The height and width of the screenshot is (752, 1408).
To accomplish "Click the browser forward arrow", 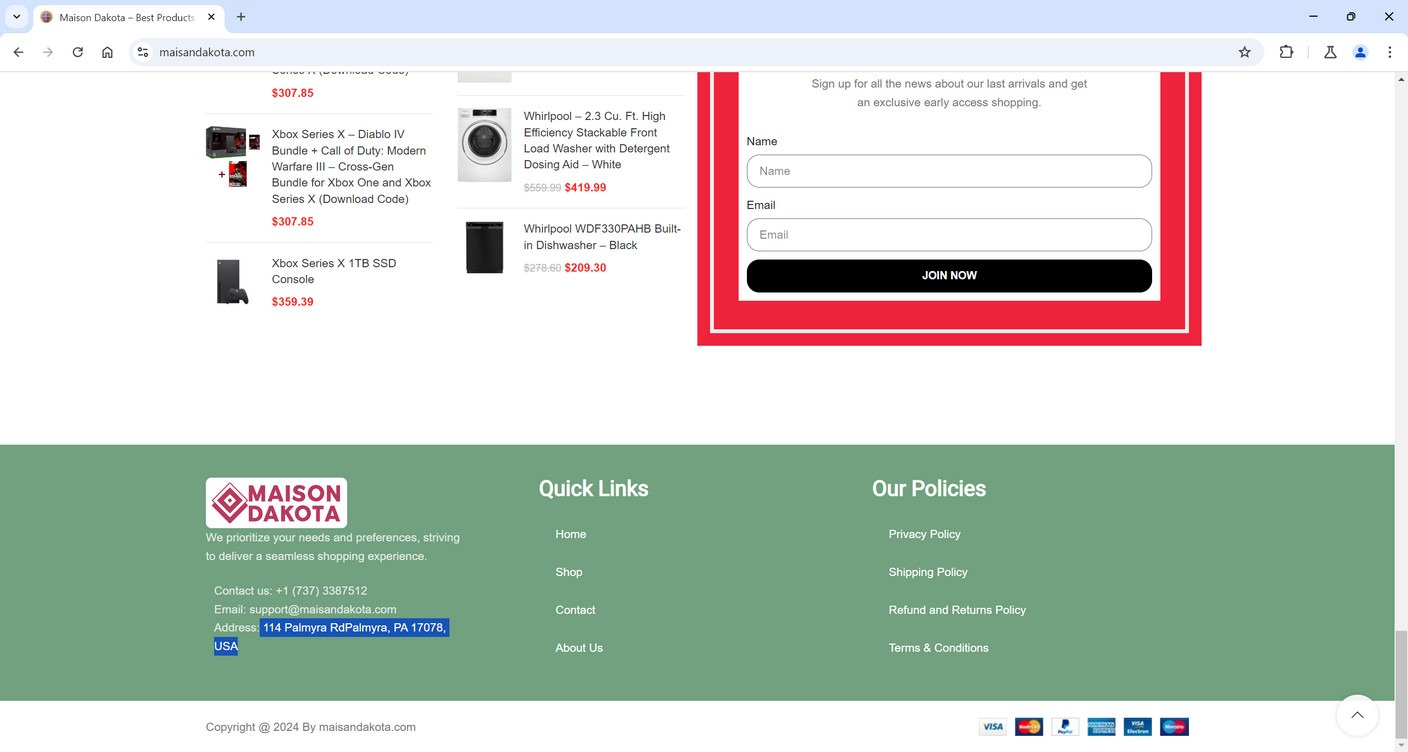I will point(47,52).
